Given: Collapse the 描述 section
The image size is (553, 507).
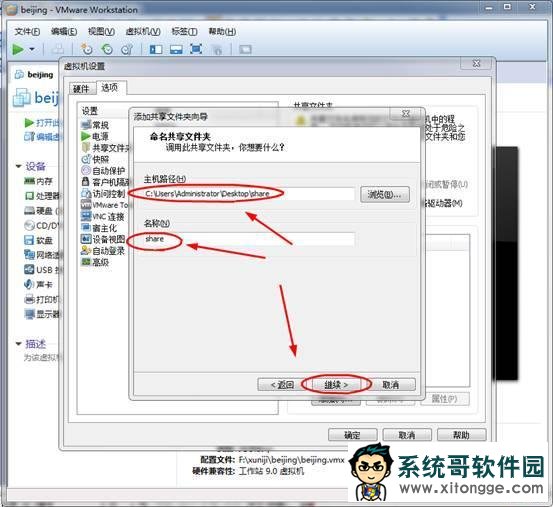Looking at the screenshot, I should click(x=19, y=344).
